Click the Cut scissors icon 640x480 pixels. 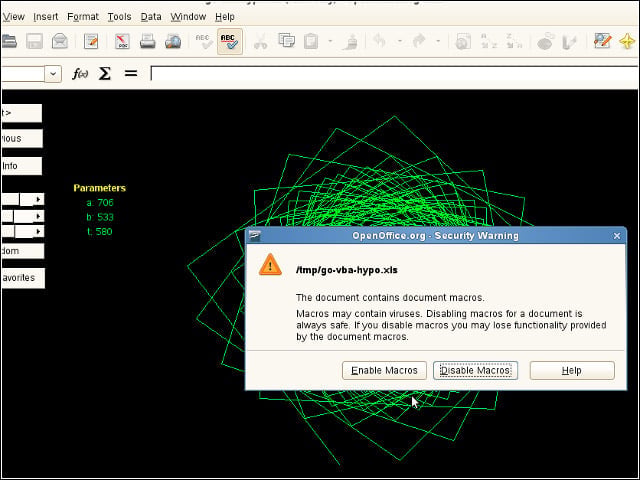pyautogui.click(x=260, y=41)
